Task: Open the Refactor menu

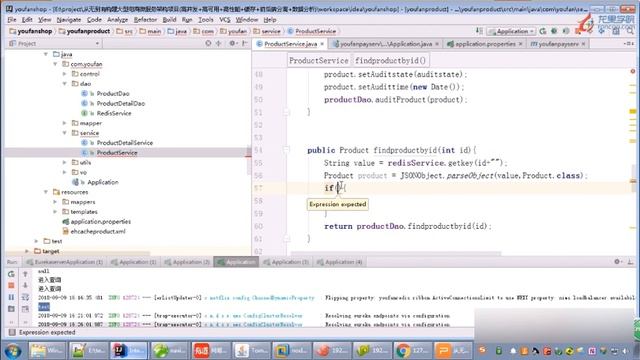Action: pyautogui.click(x=145, y=20)
